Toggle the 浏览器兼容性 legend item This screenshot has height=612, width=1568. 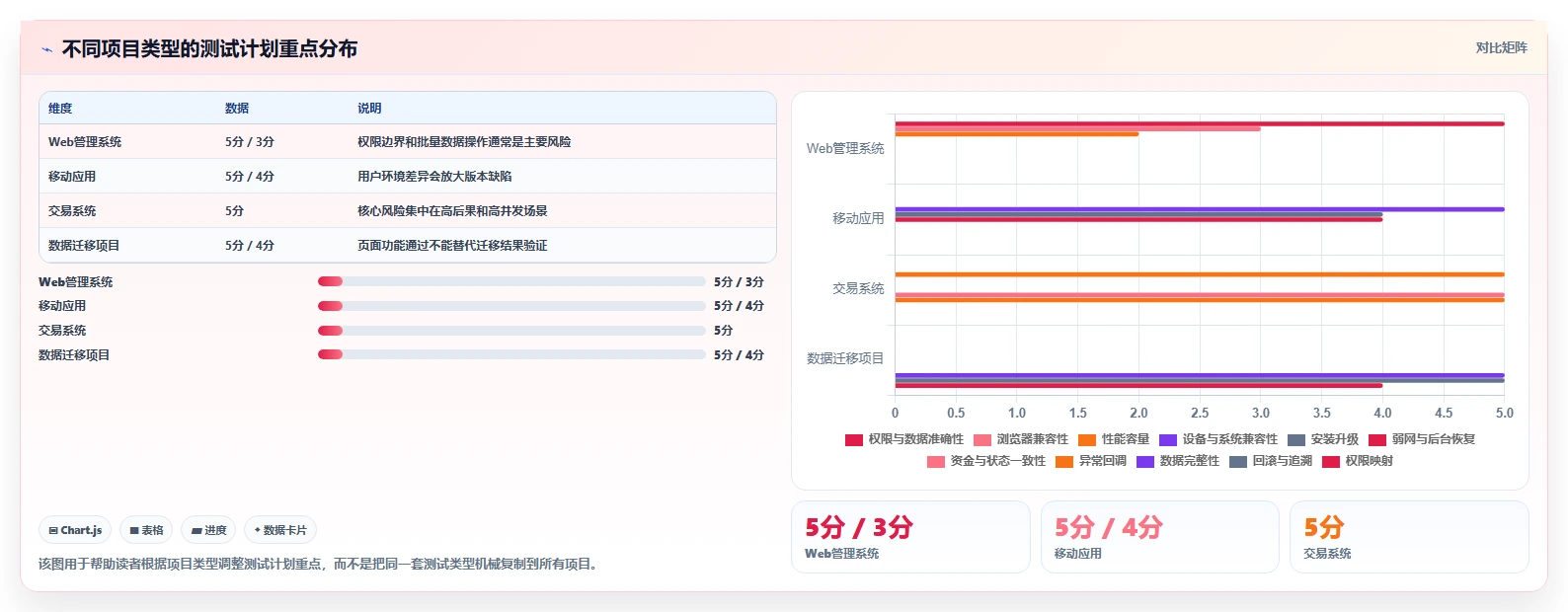tap(1021, 439)
